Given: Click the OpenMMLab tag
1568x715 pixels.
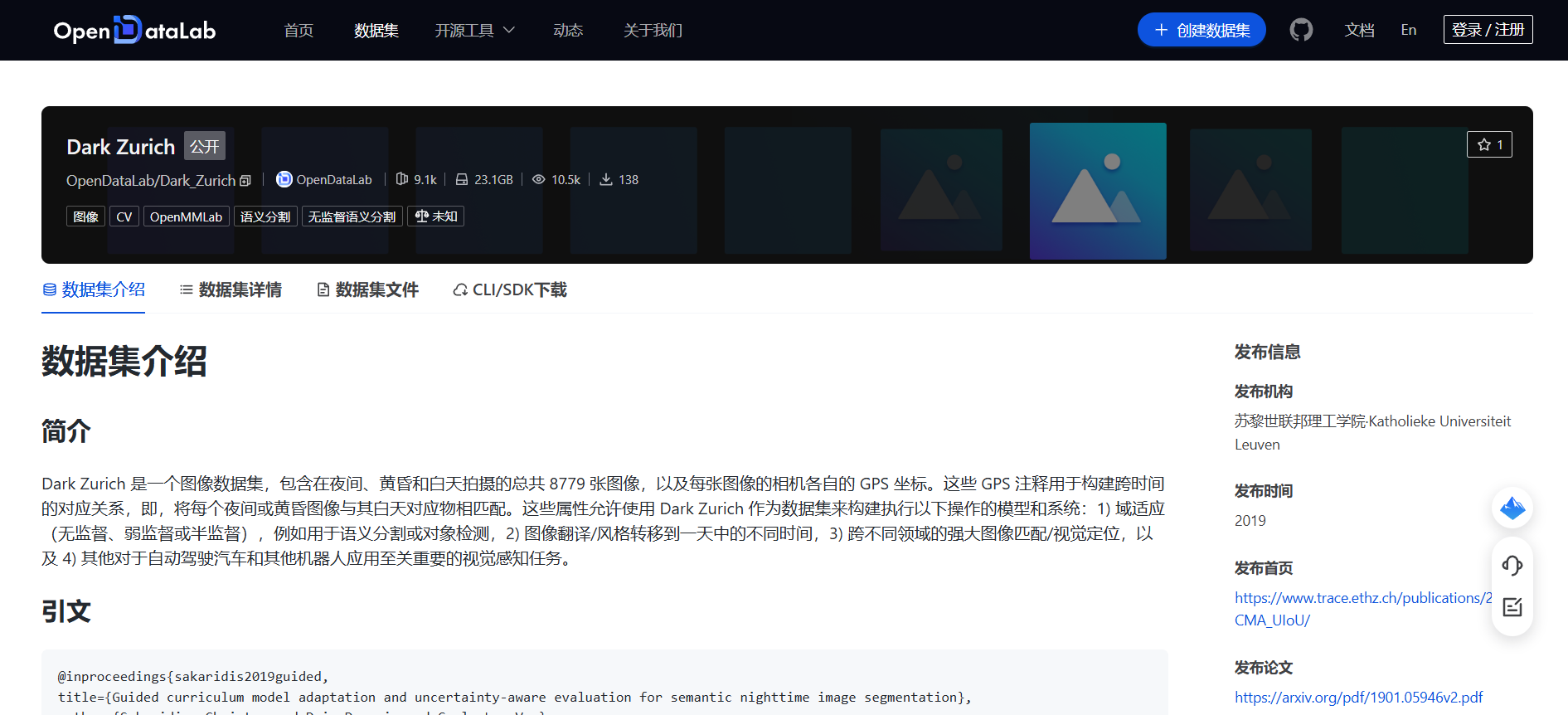Looking at the screenshot, I should (187, 216).
